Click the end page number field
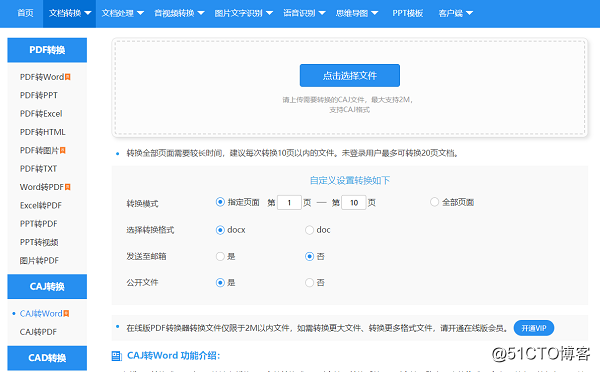Screen dimensions: 600x372 pyautogui.click(x=354, y=202)
